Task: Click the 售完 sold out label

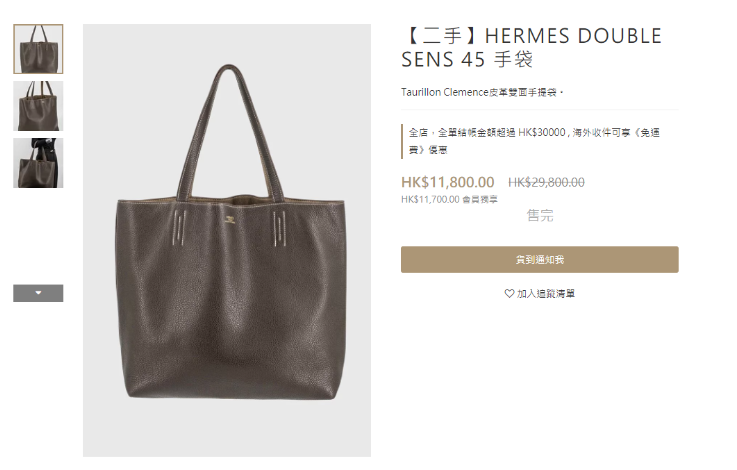Action: coord(540,215)
